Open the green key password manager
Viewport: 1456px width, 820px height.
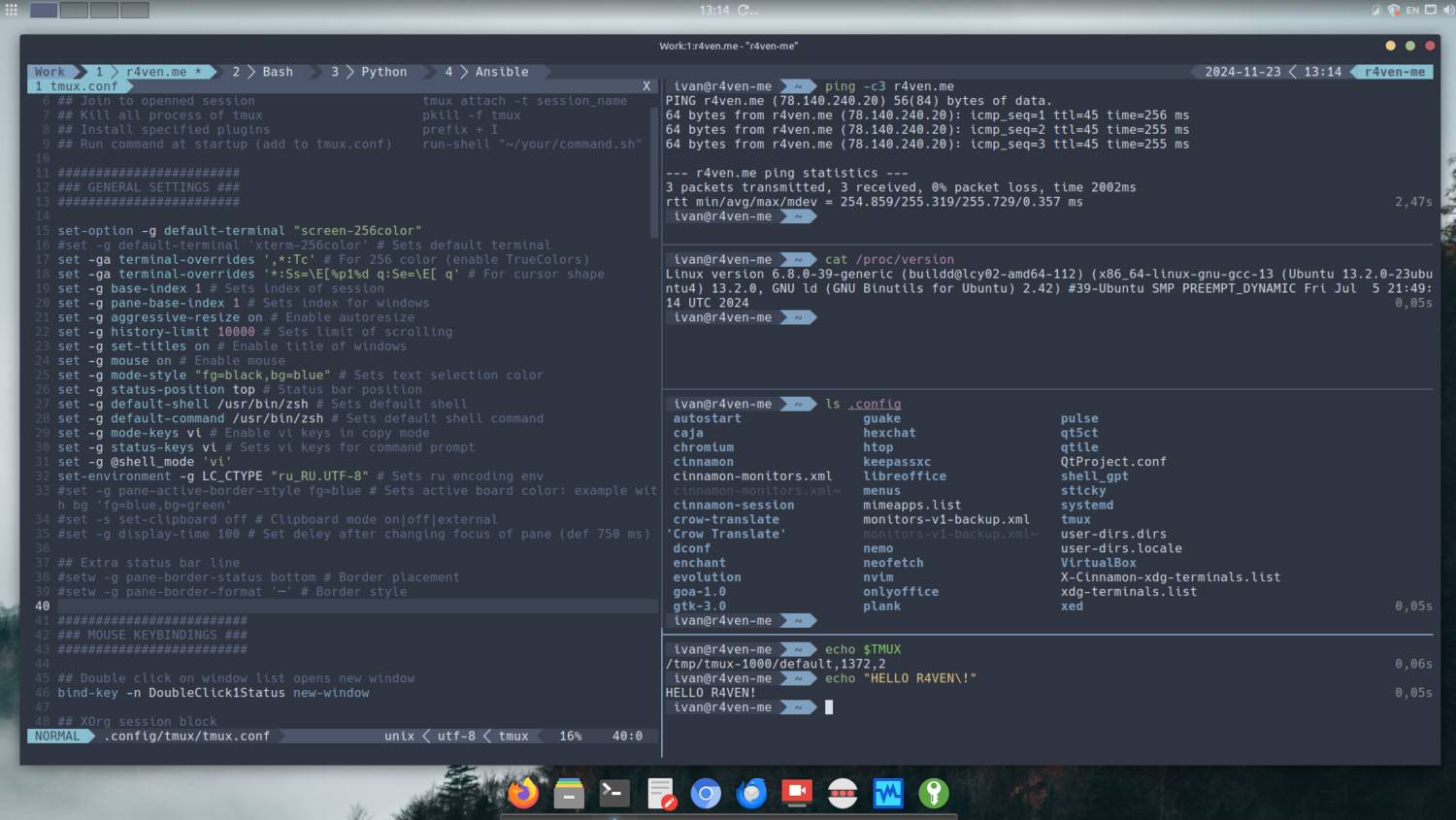tap(934, 793)
